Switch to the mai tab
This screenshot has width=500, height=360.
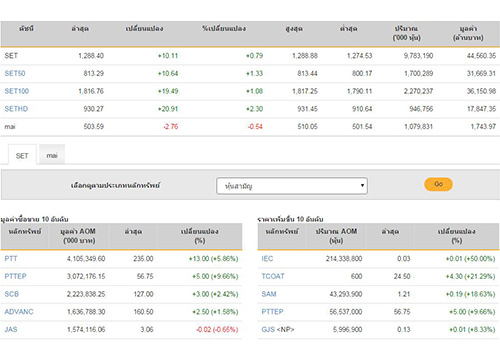coord(52,155)
